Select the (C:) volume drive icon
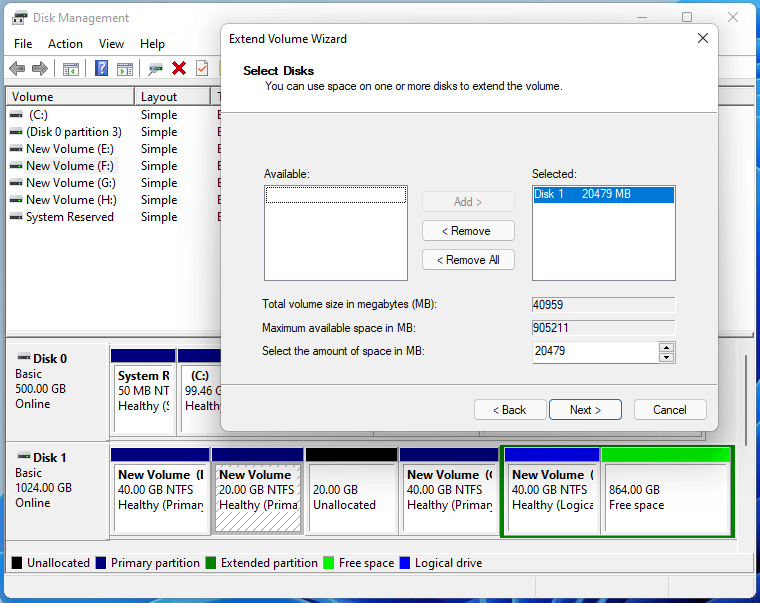 [16, 115]
